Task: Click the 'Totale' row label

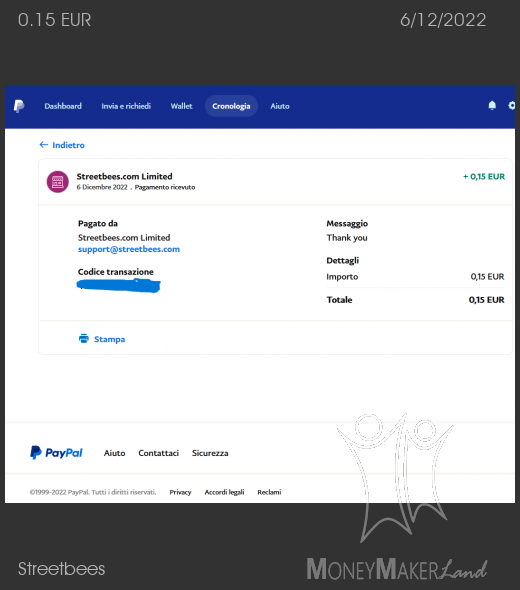Action: tap(339, 300)
